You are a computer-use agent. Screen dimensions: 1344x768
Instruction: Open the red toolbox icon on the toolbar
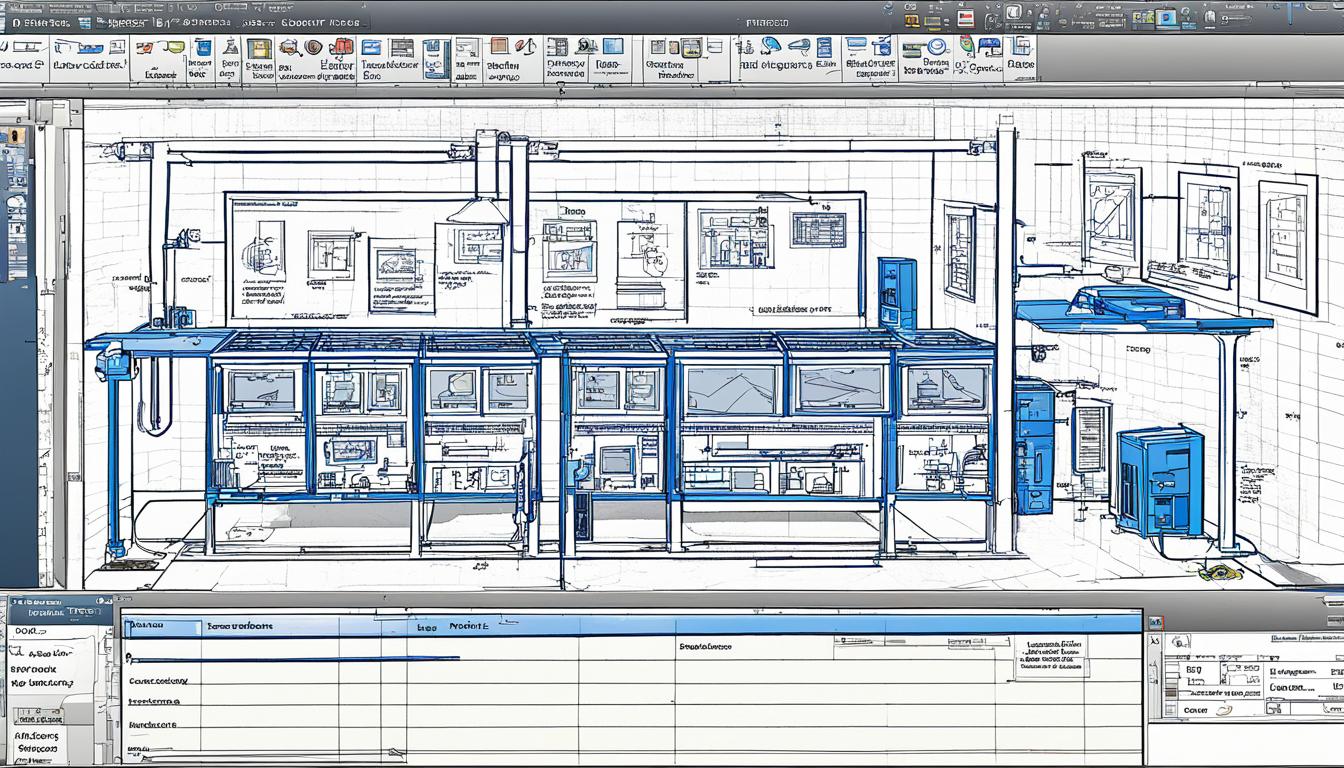click(x=343, y=48)
